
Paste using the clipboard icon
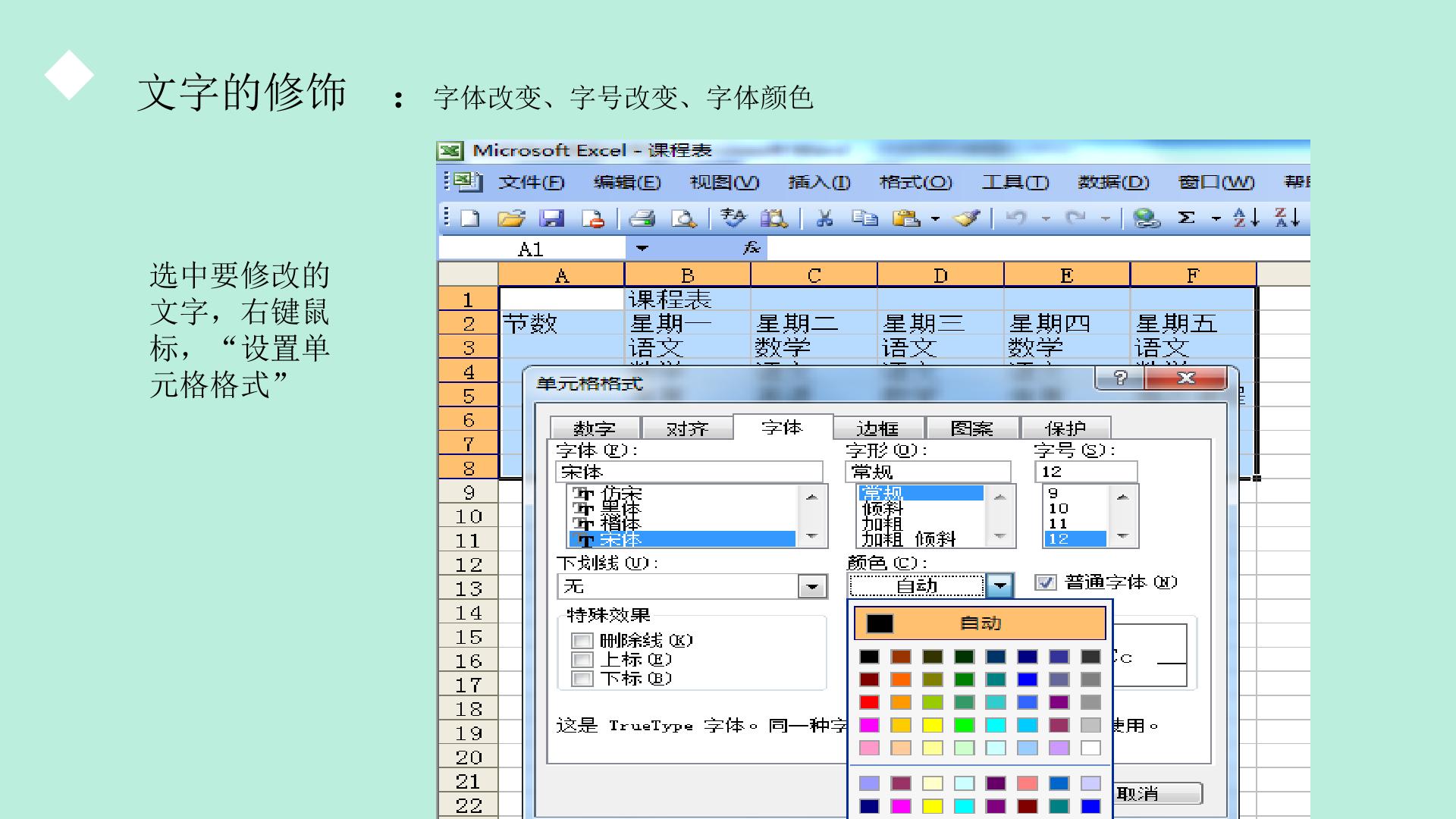coord(906,218)
